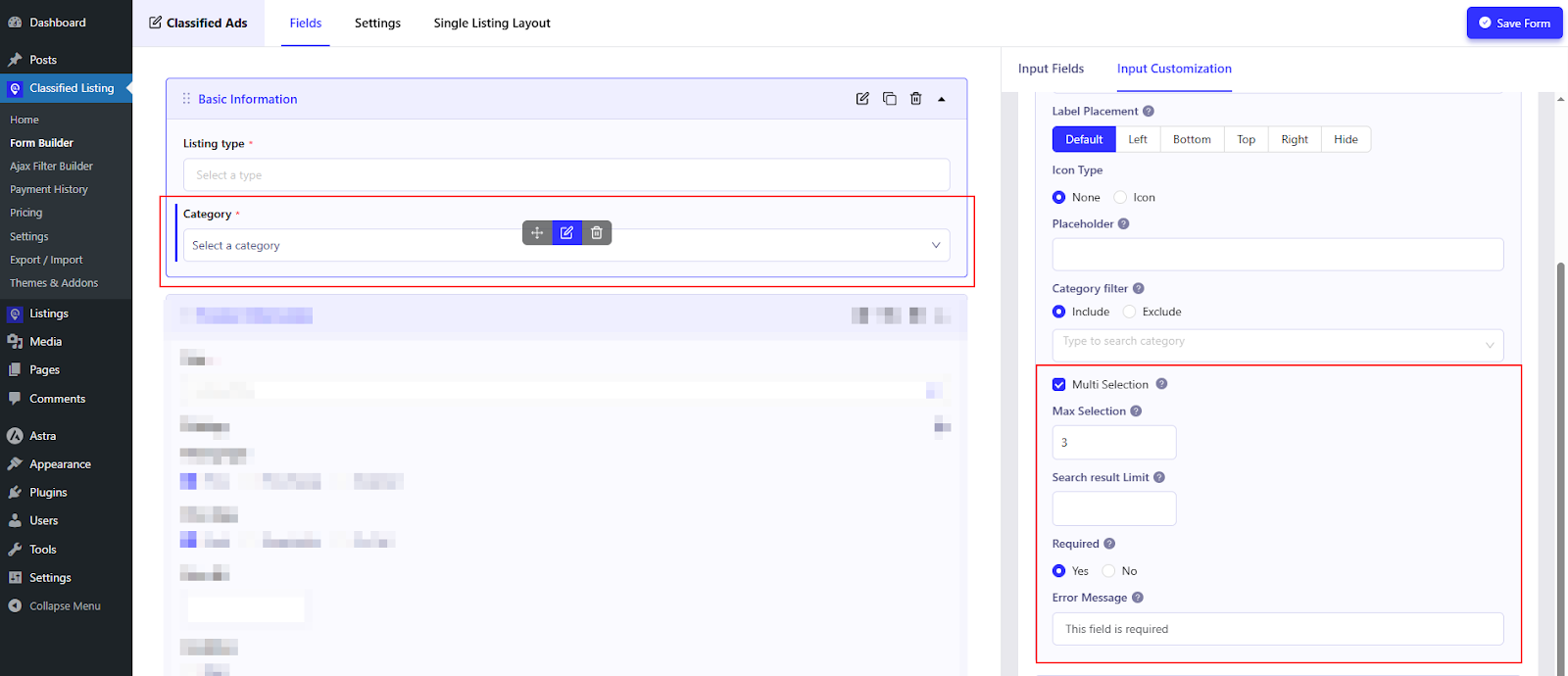The height and width of the screenshot is (676, 1568).
Task: Choose Include for Category filter
Action: [x=1058, y=312]
